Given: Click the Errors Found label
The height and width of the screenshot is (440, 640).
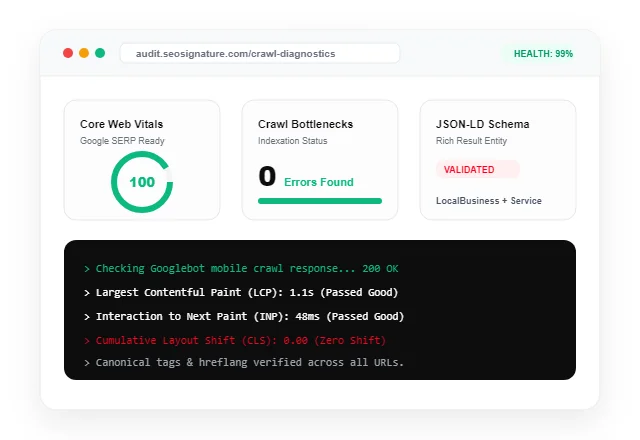Looking at the screenshot, I should [319, 182].
